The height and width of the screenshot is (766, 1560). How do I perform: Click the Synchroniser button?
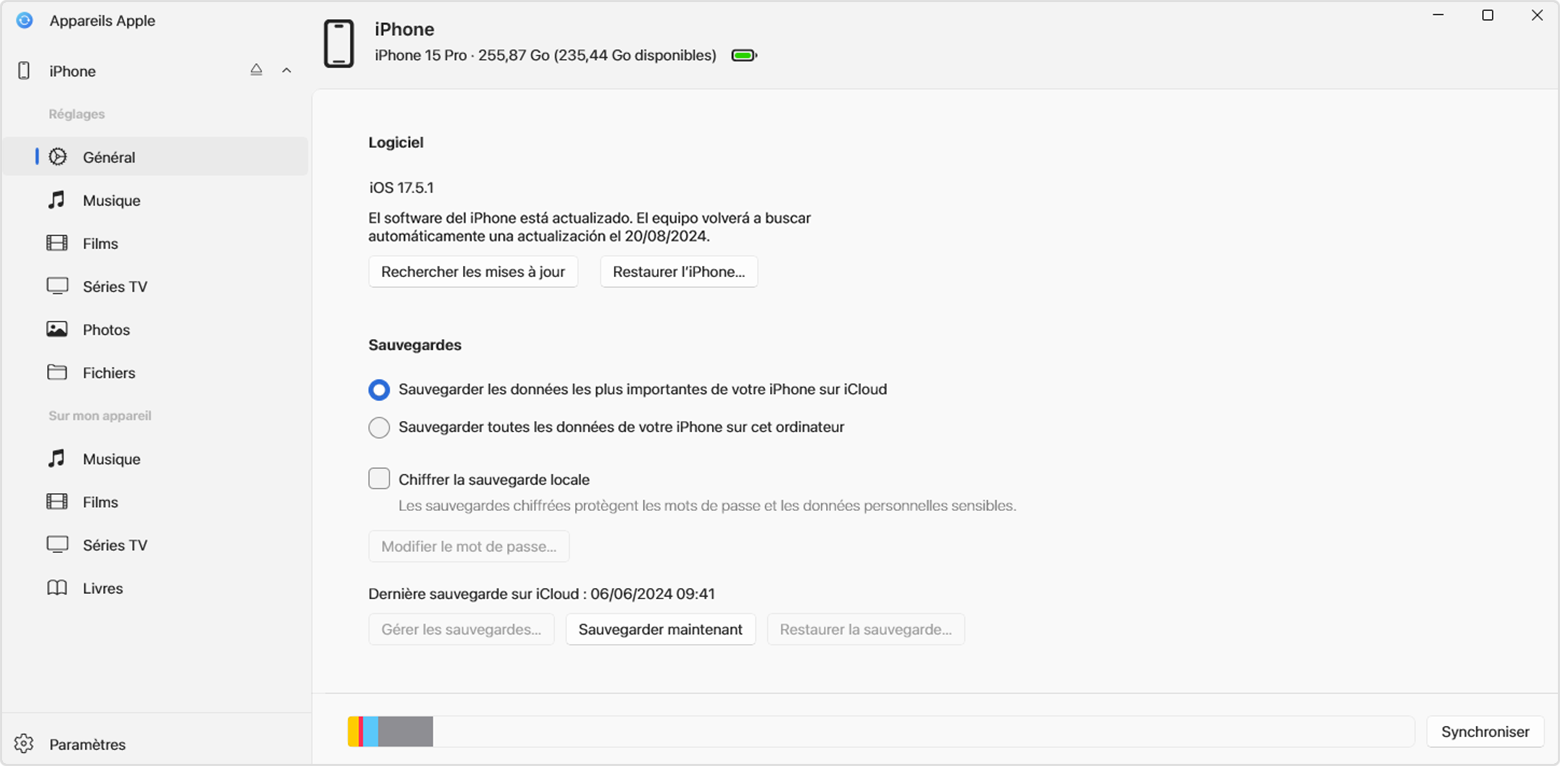point(1485,732)
